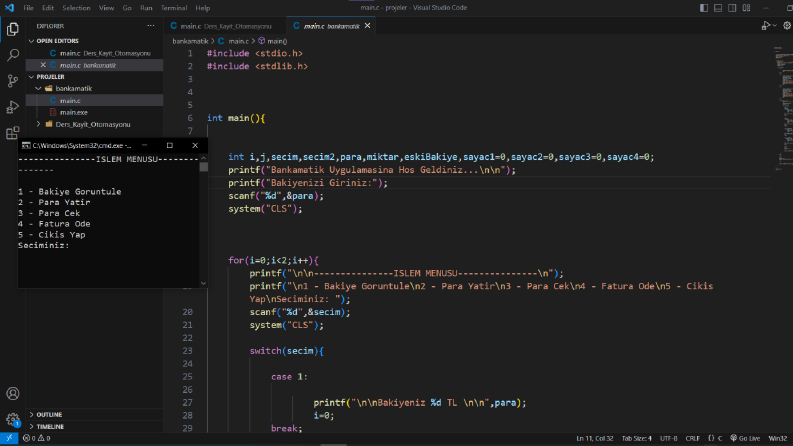Open the Manage gear settings menu
Image resolution: width=793 pixels, height=446 pixels.
[13, 419]
